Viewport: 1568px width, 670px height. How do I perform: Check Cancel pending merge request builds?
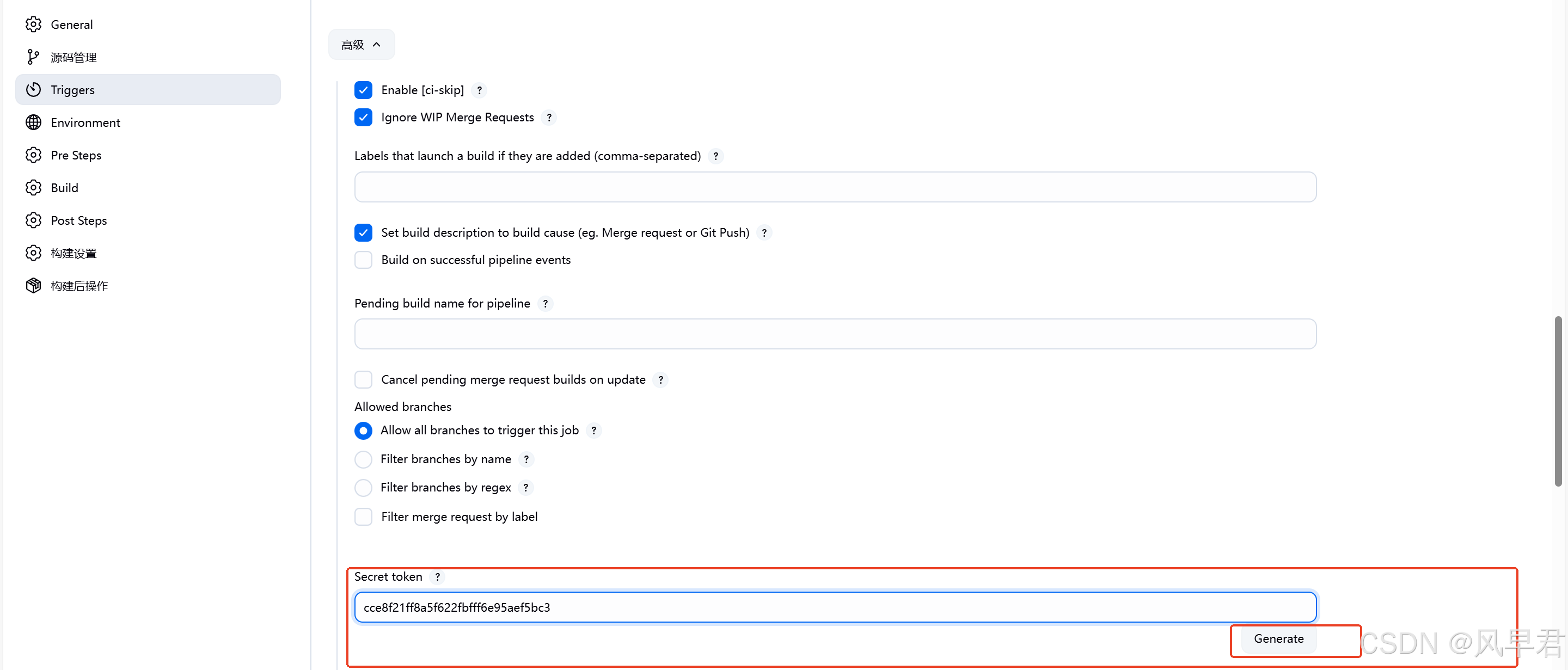363,380
